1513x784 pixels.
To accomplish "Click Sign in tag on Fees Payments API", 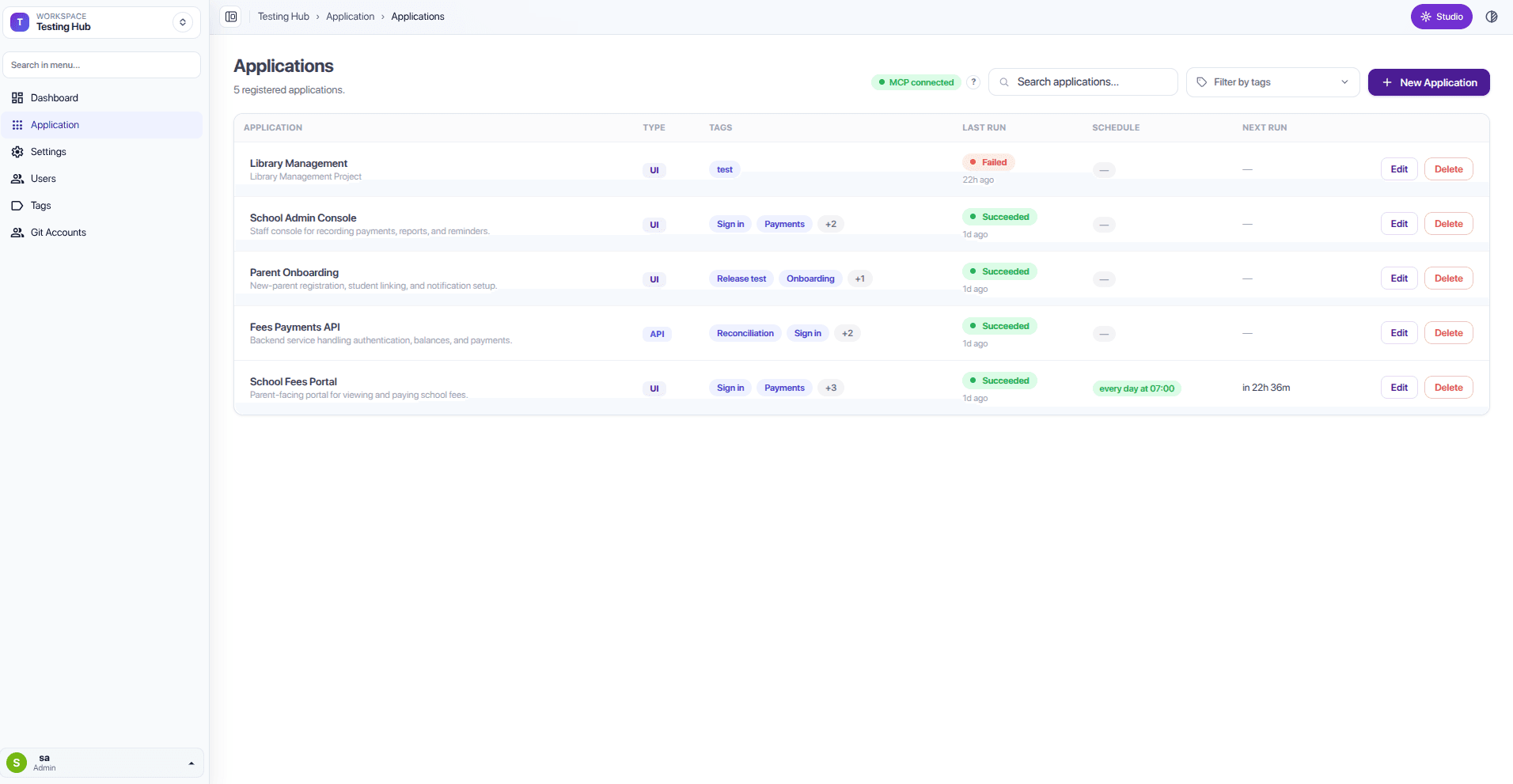I will point(808,334).
